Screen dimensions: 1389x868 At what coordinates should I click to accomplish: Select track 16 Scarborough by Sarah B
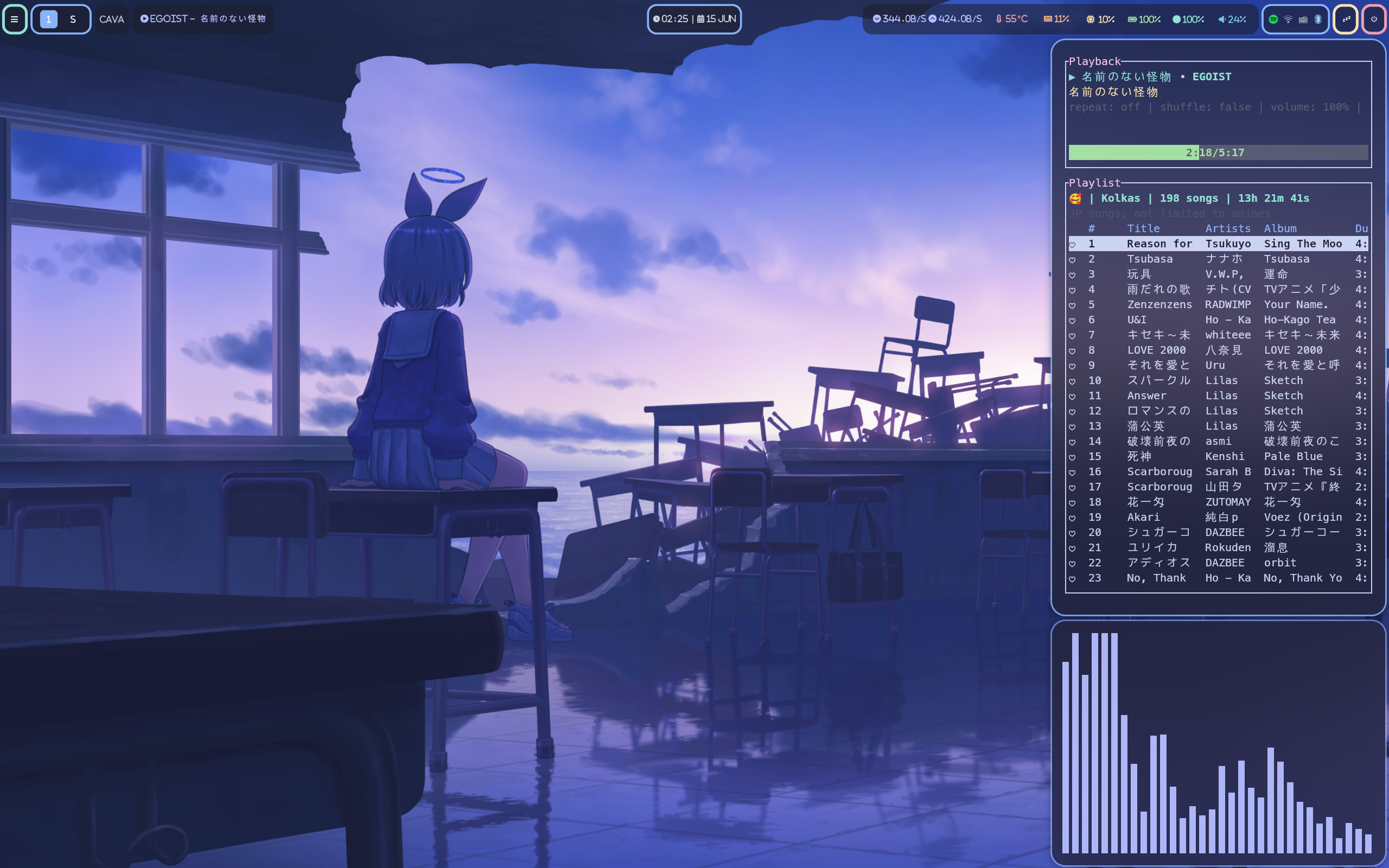pyautogui.click(x=1159, y=471)
